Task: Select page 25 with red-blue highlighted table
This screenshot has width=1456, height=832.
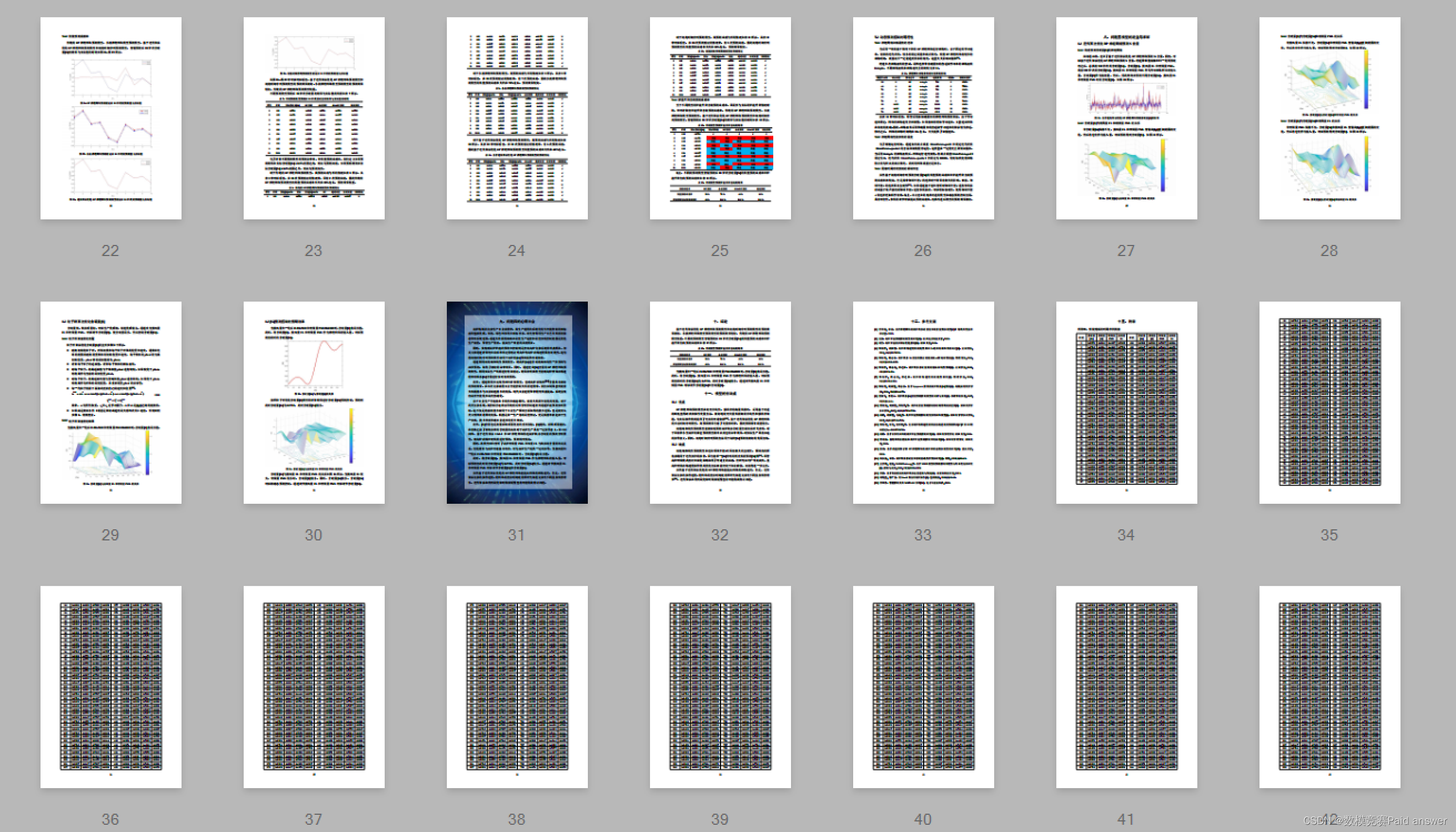Action: tap(721, 118)
